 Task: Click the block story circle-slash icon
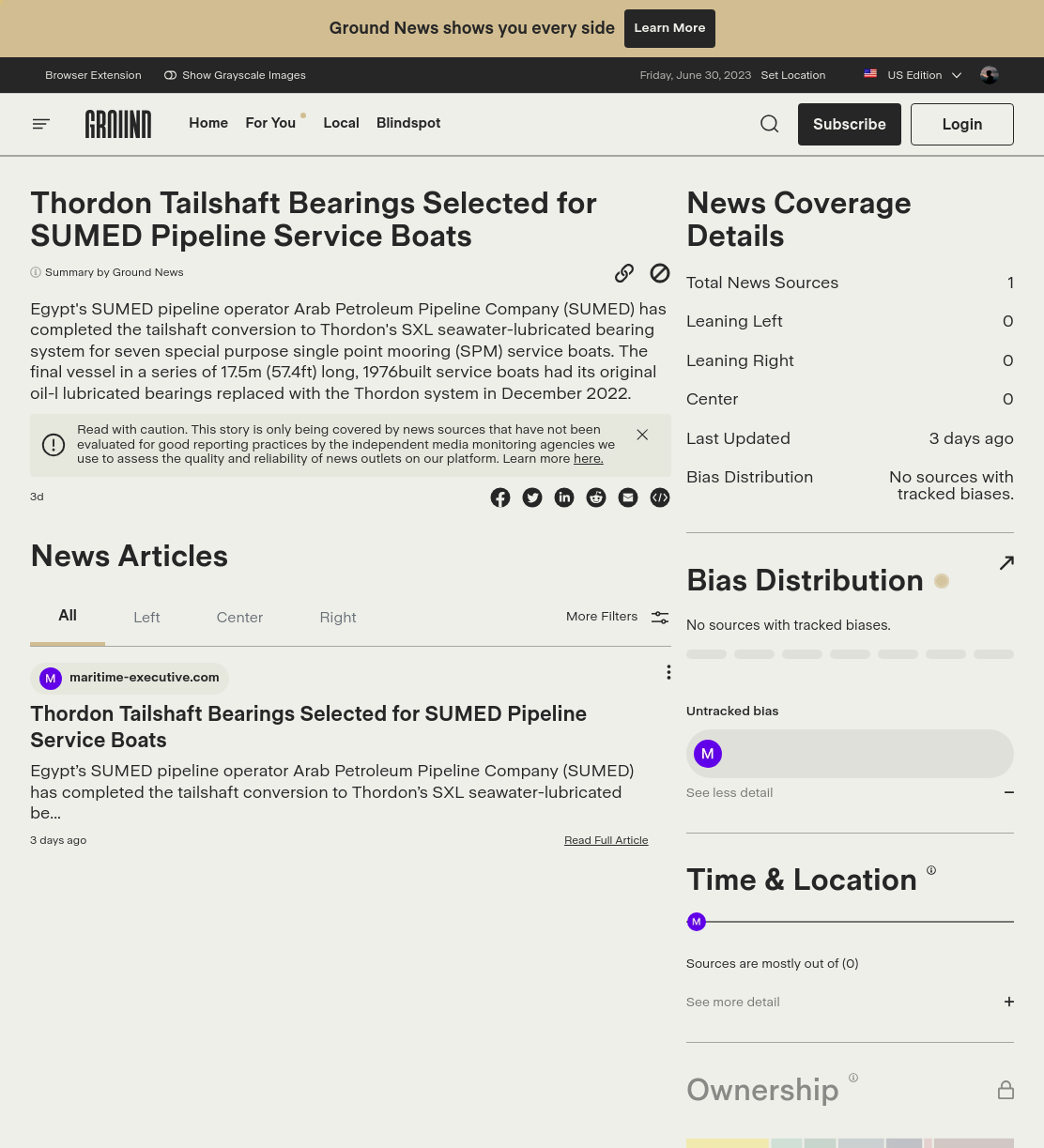point(660,273)
